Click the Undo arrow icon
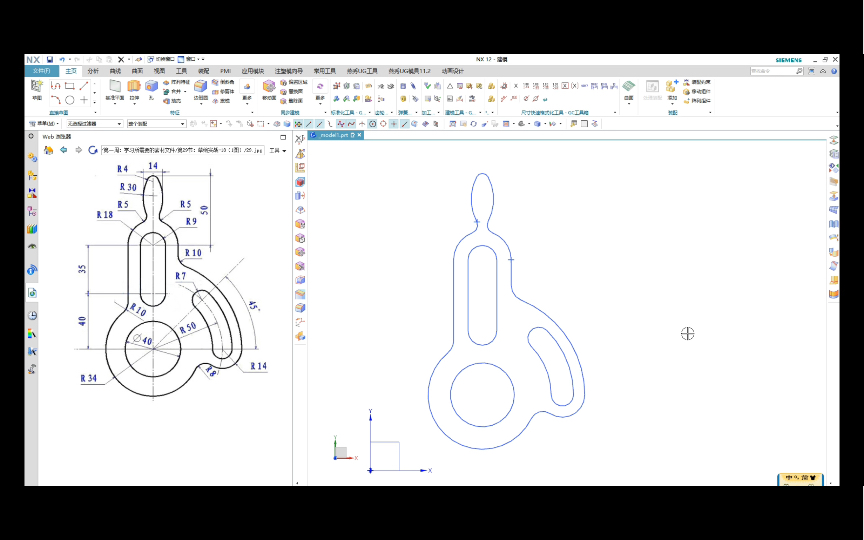This screenshot has height=540, width=864. 62,59
